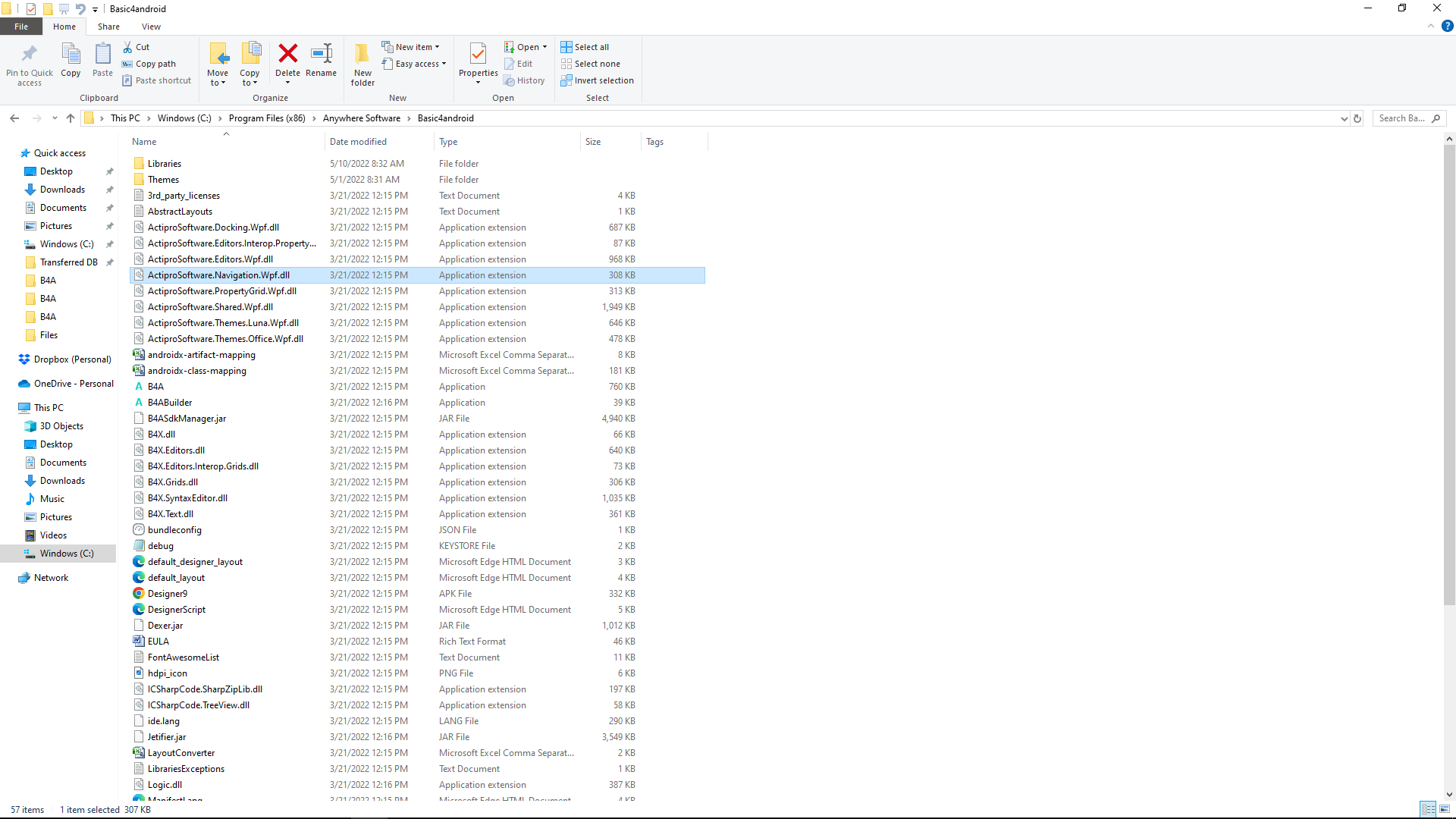Switch to details view toggle
The width and height of the screenshot is (1456, 819).
click(x=1428, y=810)
